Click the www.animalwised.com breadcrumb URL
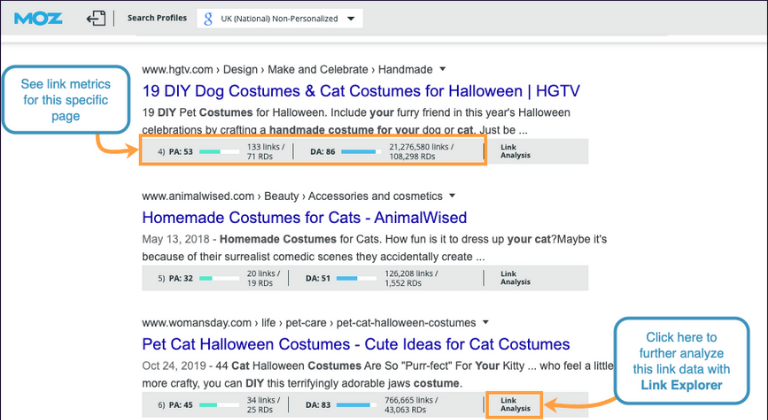 [x=198, y=196]
